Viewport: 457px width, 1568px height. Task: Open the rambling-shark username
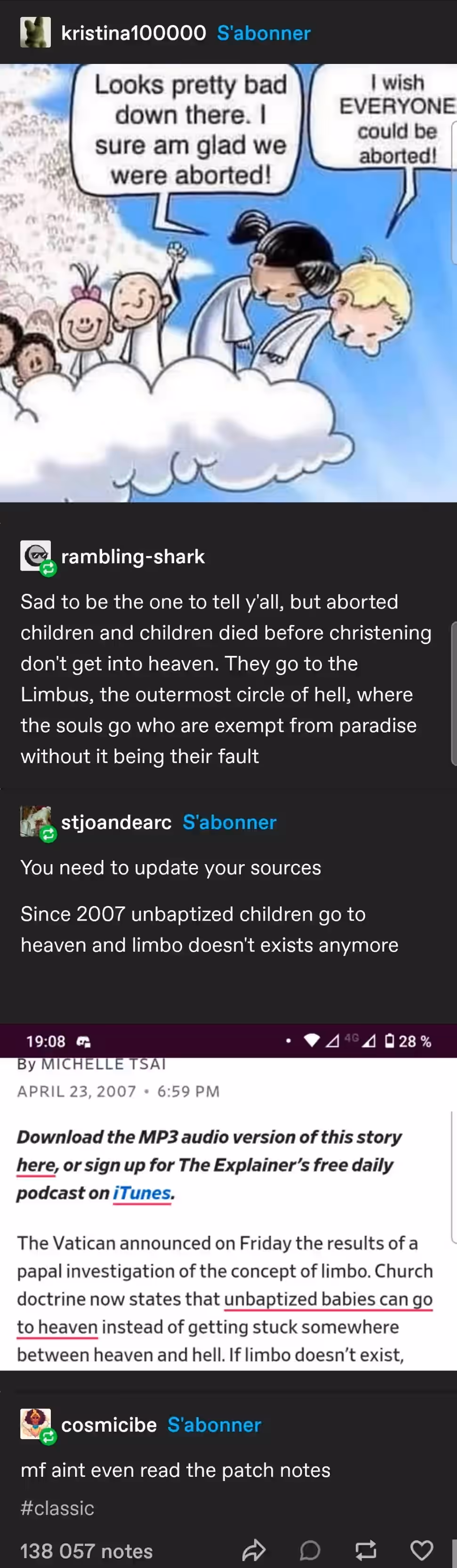coord(133,556)
